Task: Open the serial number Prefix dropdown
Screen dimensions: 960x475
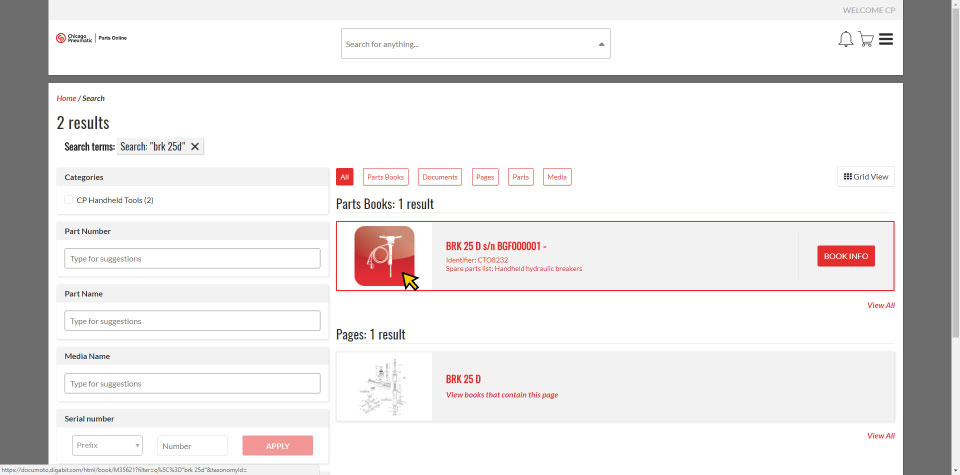Action: coord(107,446)
